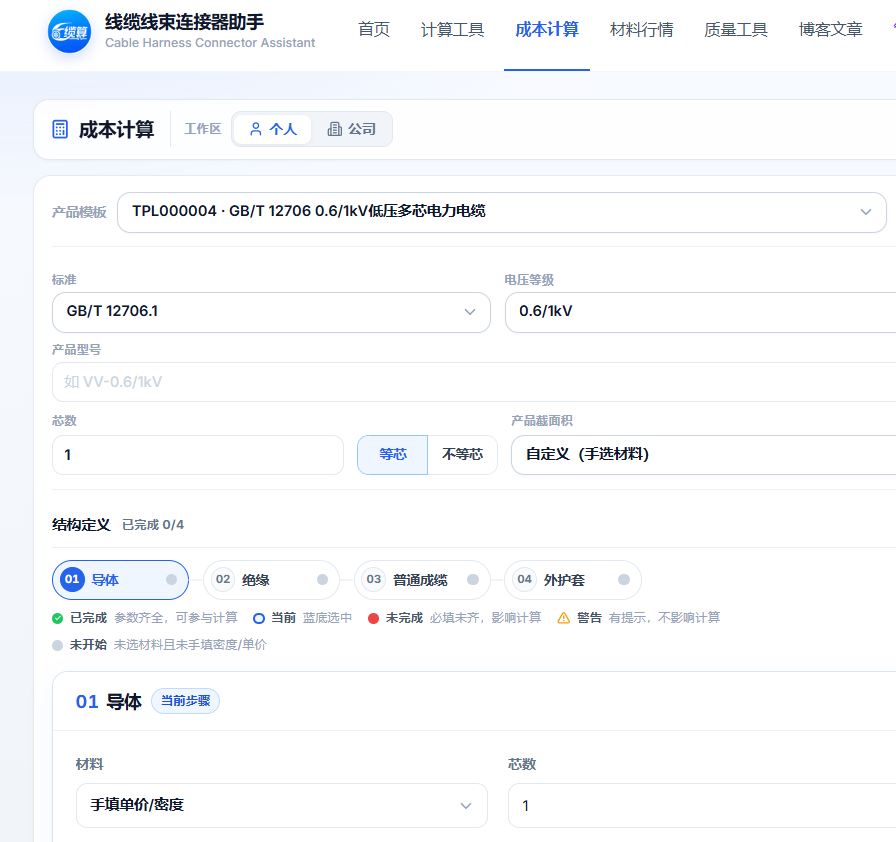Click the calculator icon beside 成本计算 title
The height and width of the screenshot is (842, 896).
click(60, 129)
